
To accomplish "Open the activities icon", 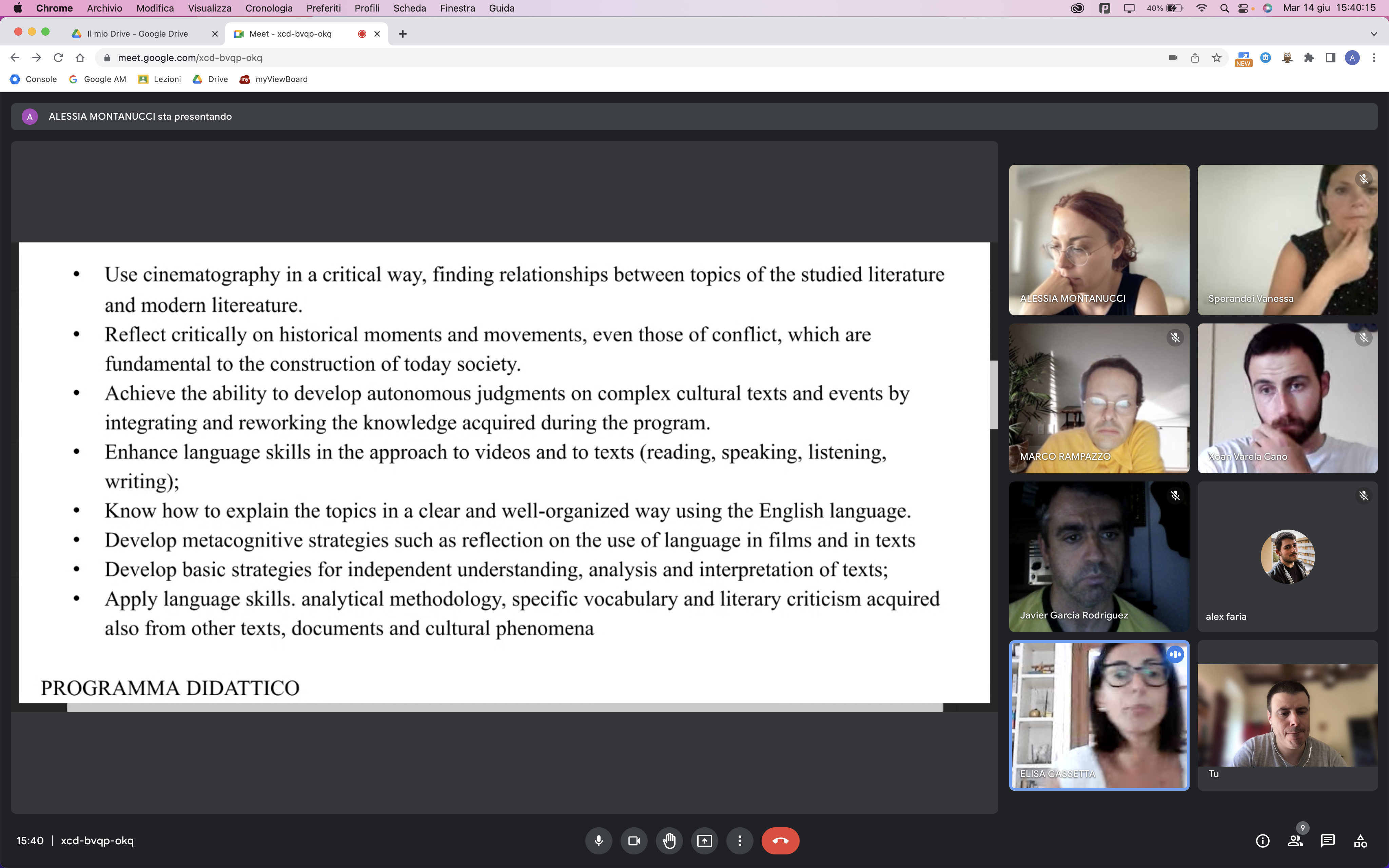I will [x=1360, y=841].
